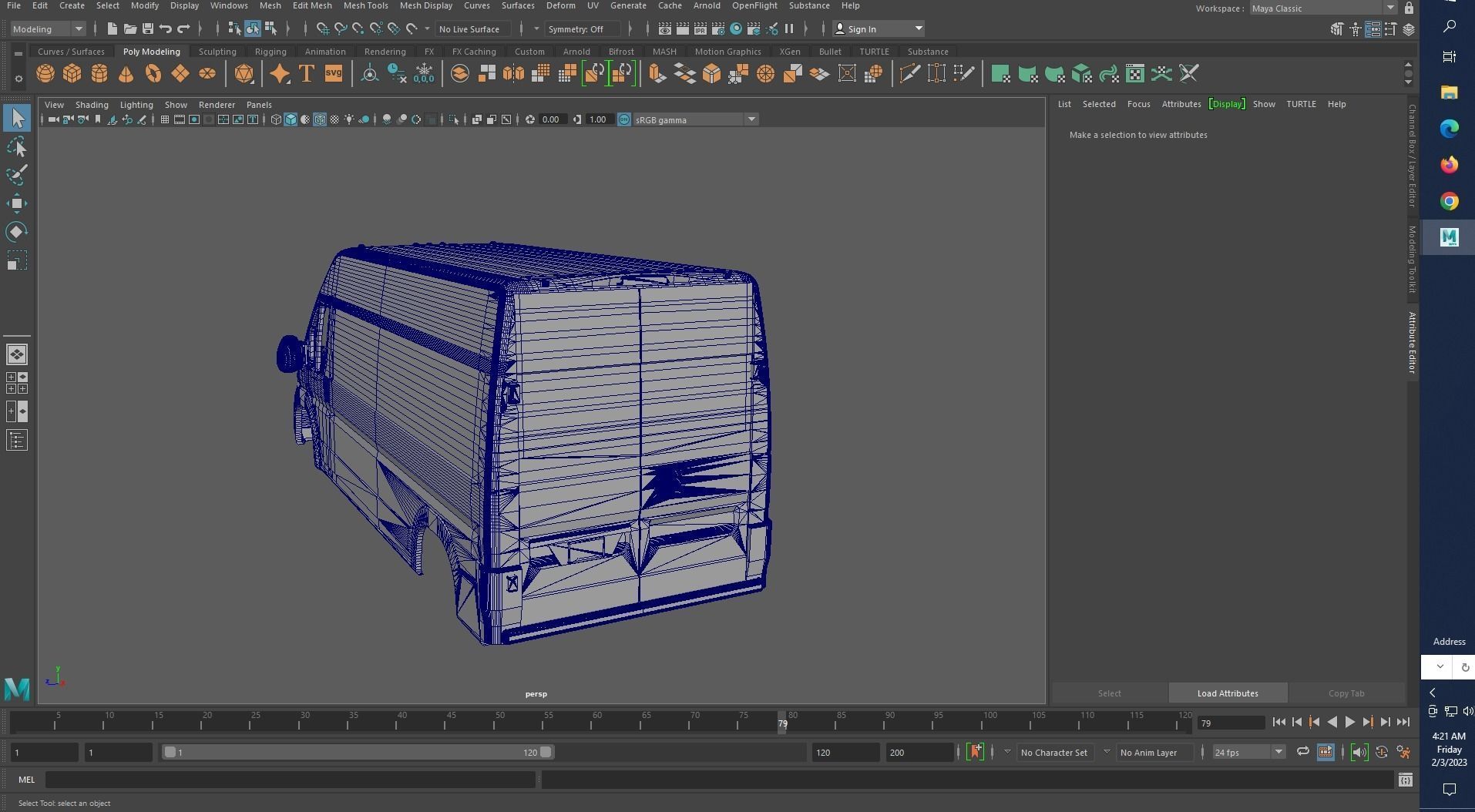Pause viewport display with the pause button
The image size is (1475, 812).
coord(790,29)
